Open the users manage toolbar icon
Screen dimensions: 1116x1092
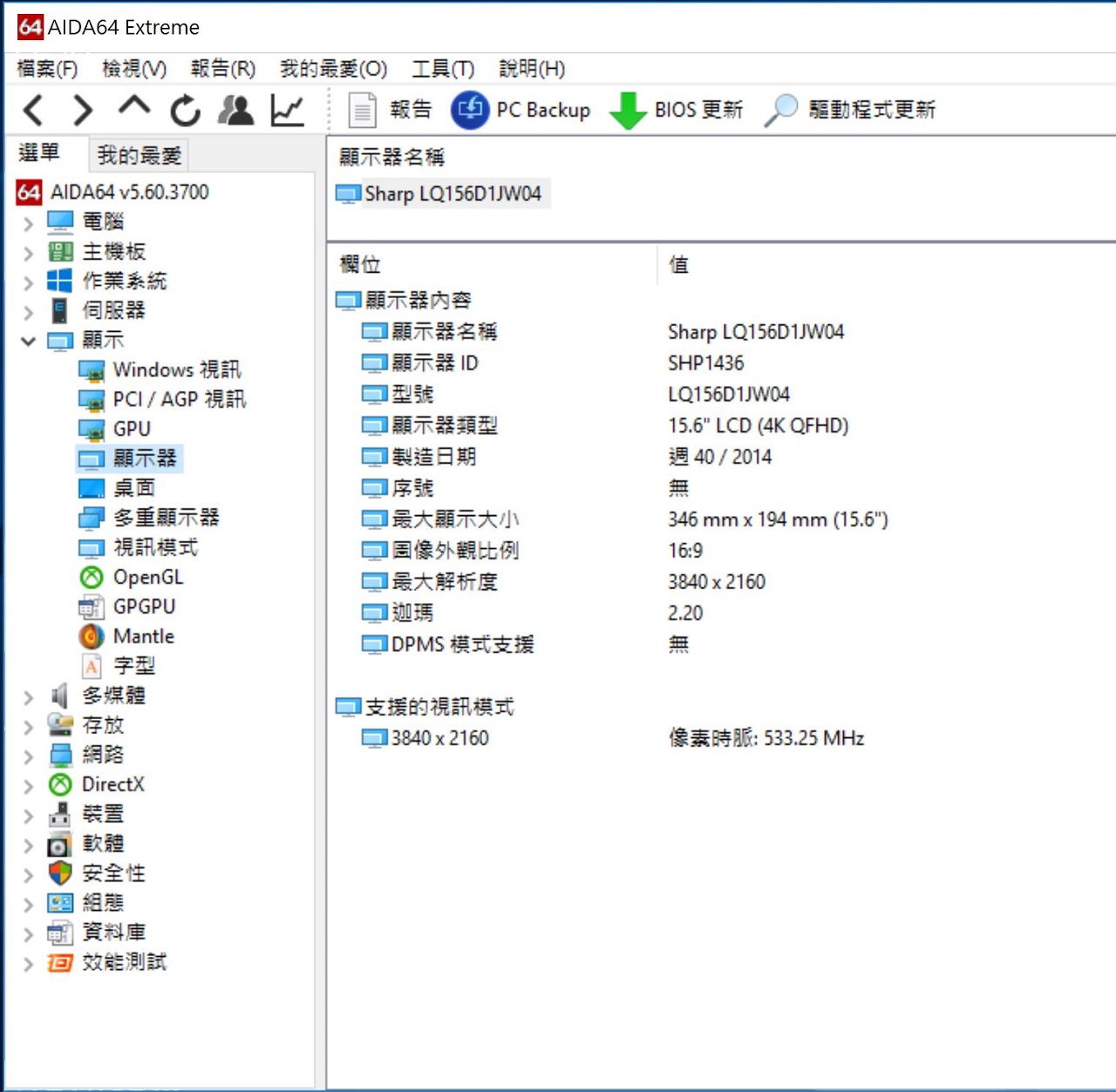tap(235, 110)
